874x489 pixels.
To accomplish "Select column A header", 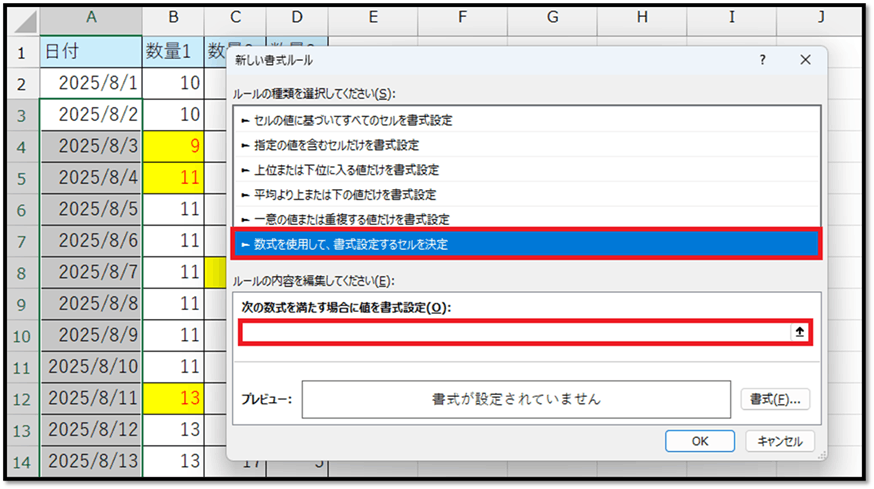I will (x=91, y=17).
